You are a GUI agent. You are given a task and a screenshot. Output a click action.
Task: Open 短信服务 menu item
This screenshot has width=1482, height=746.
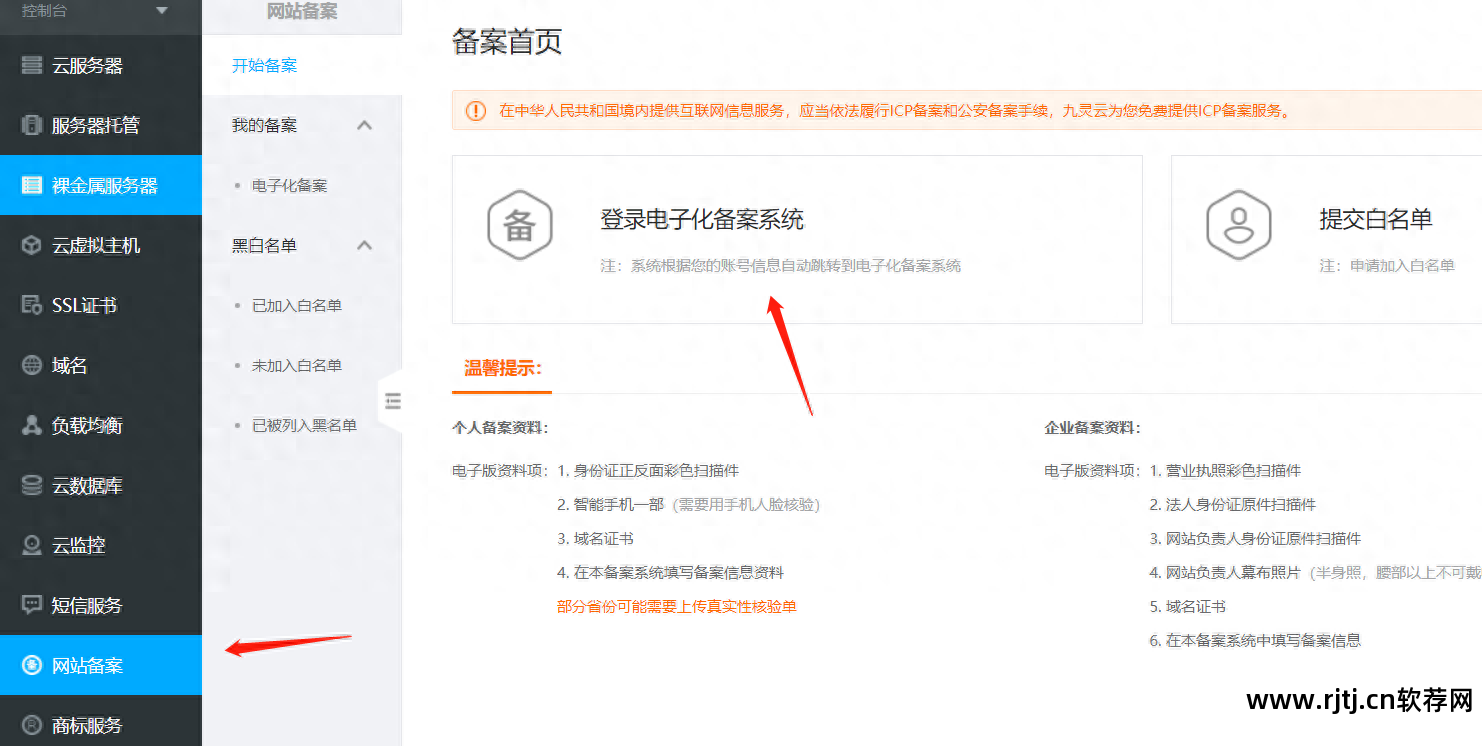(x=101, y=606)
